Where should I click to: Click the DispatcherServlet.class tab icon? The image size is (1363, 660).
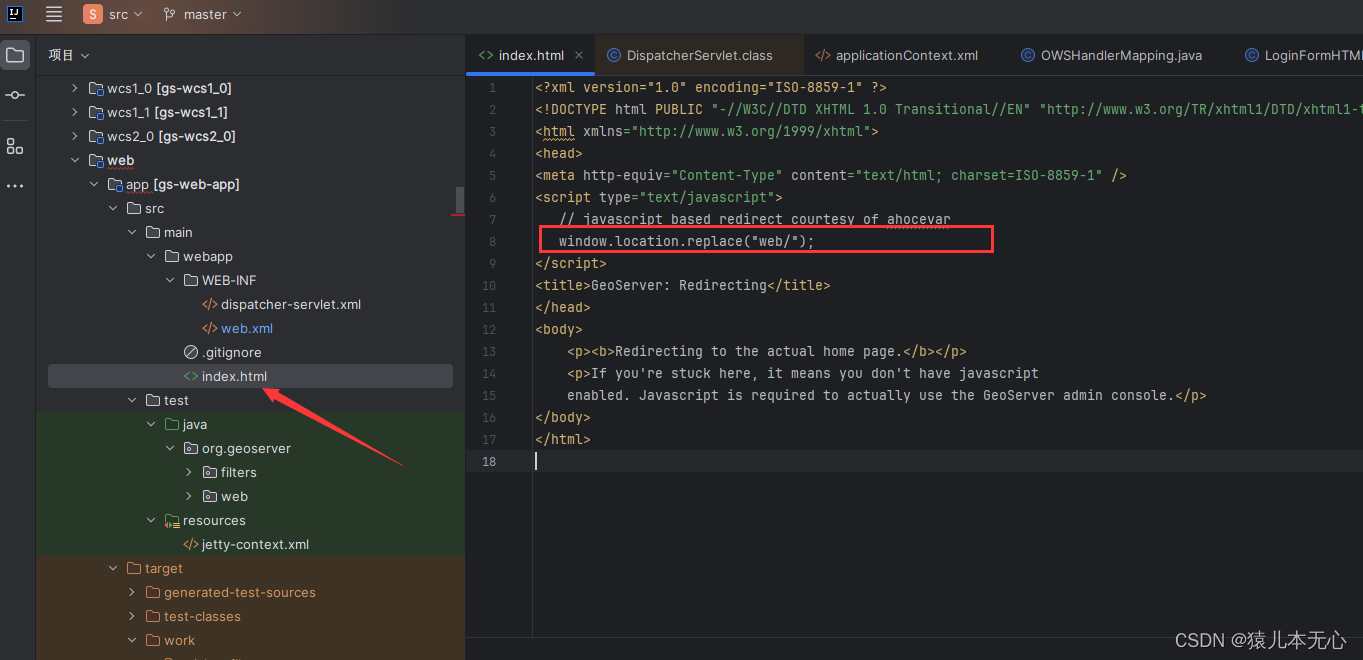[x=614, y=55]
